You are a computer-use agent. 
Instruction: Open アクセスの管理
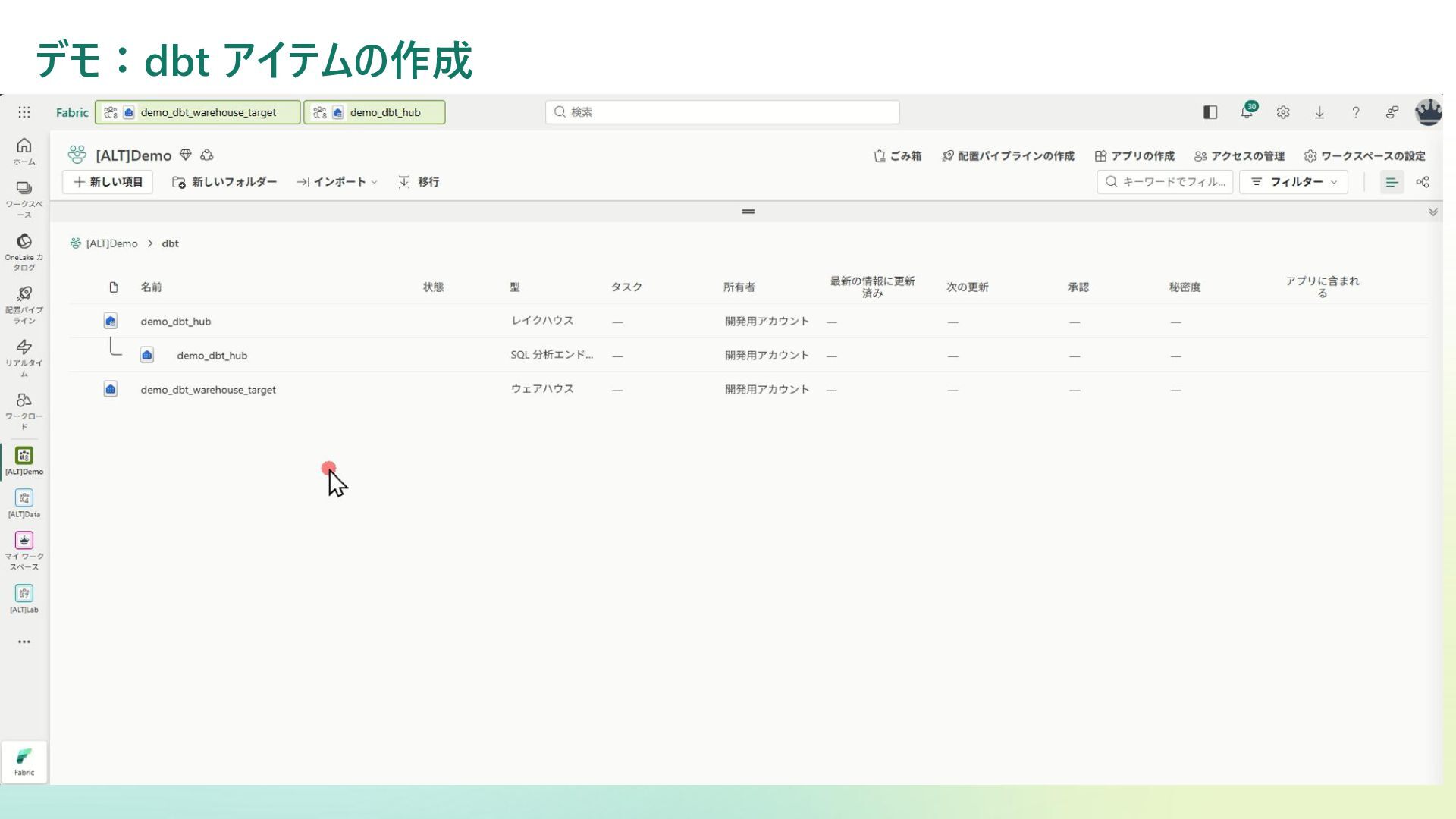pos(1239,156)
